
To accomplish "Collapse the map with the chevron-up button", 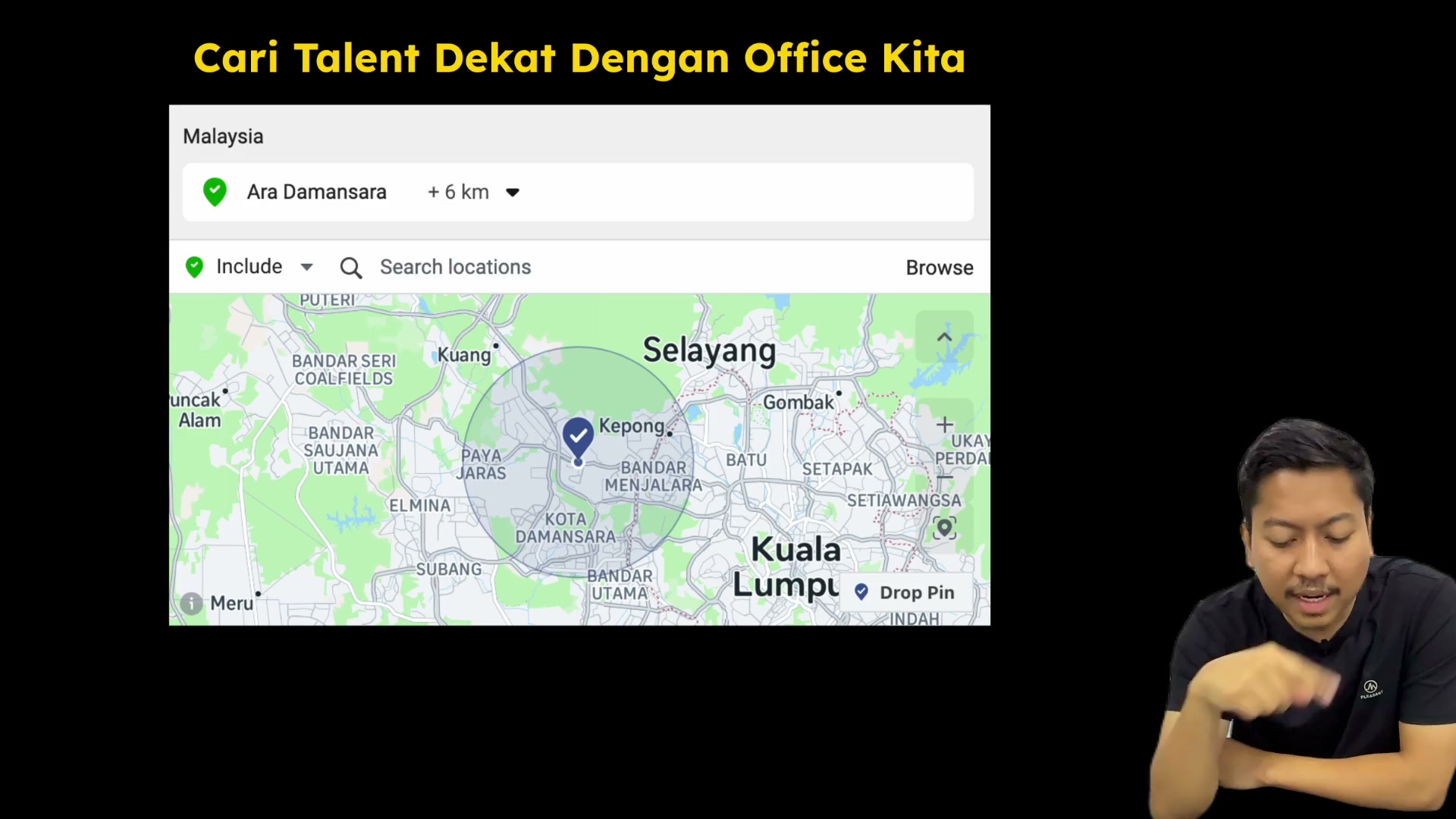I will 944,337.
